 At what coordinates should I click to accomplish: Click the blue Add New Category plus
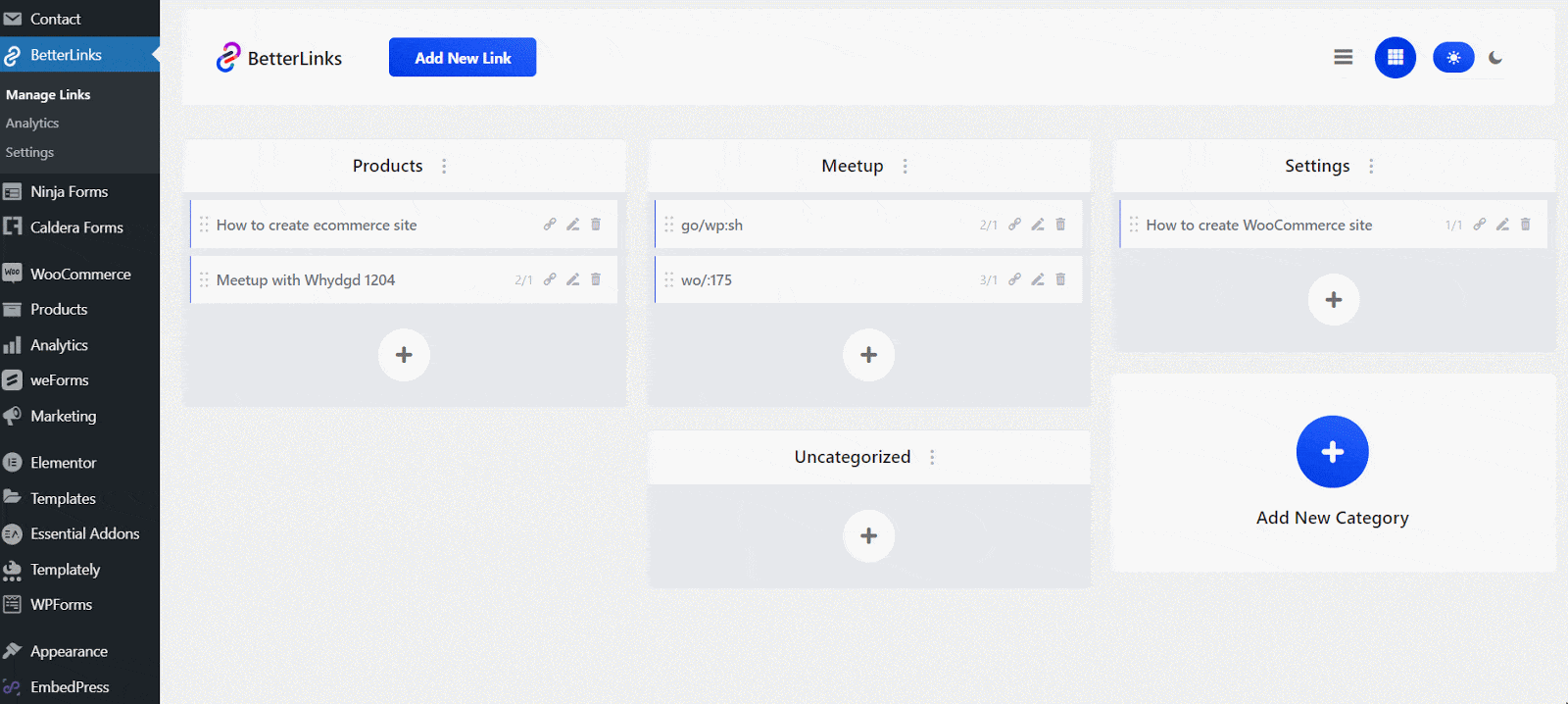[1332, 452]
